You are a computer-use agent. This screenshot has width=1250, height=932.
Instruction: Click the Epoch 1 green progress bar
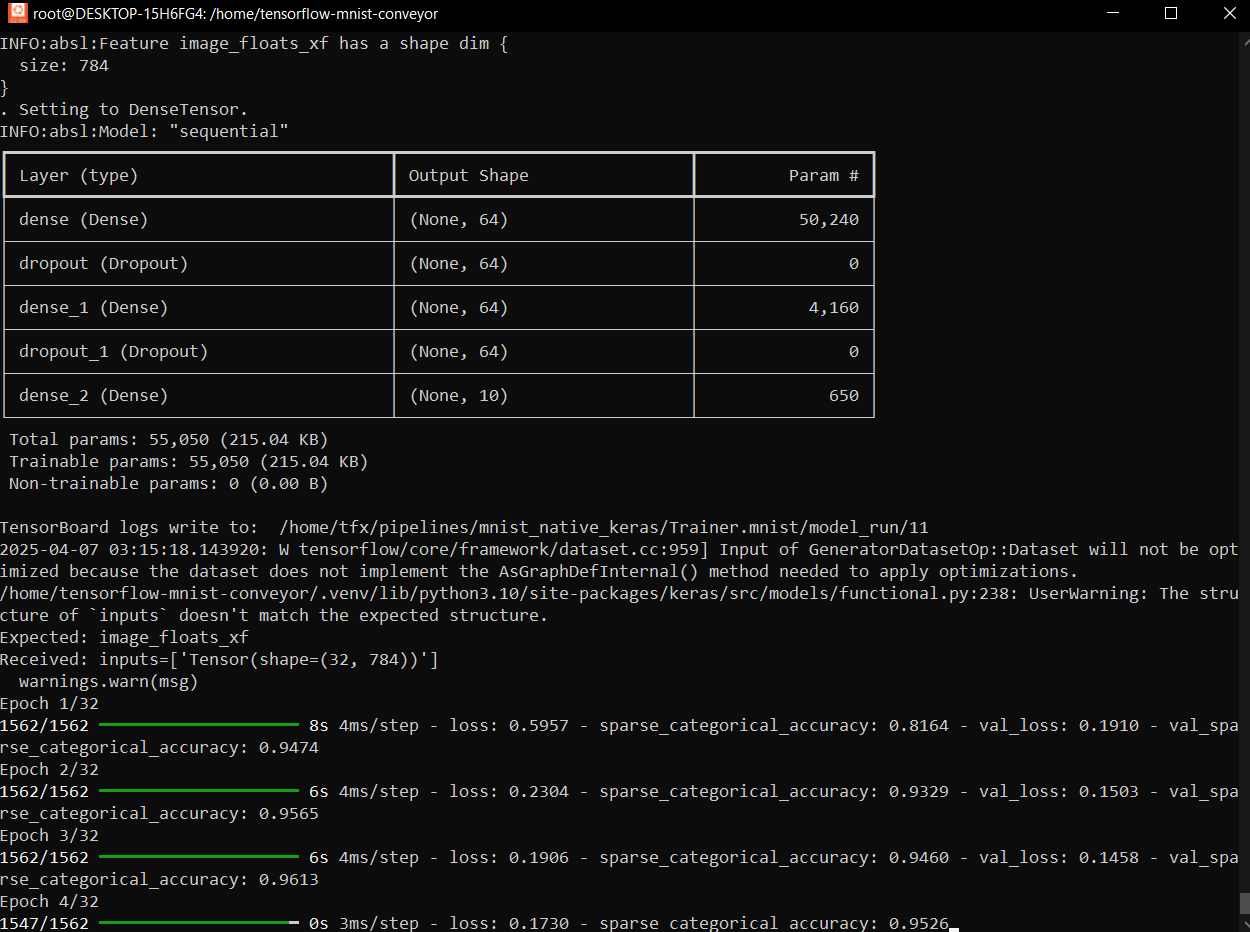pos(199,725)
